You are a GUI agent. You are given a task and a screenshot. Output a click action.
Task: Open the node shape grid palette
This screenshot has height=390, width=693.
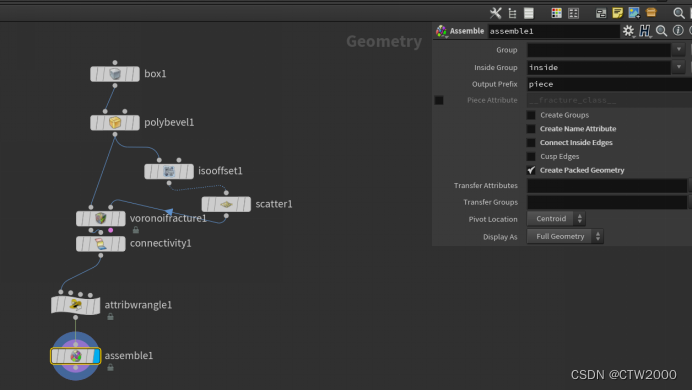tap(574, 13)
